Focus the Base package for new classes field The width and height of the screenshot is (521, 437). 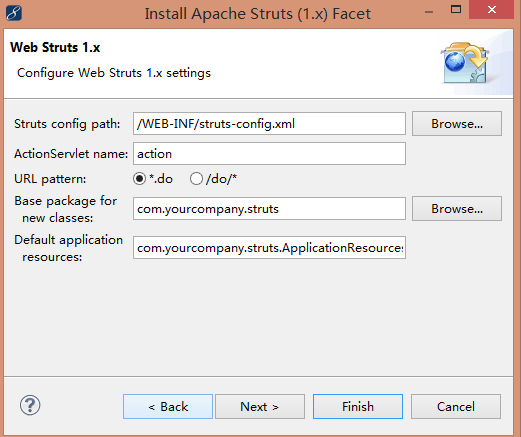pos(269,209)
